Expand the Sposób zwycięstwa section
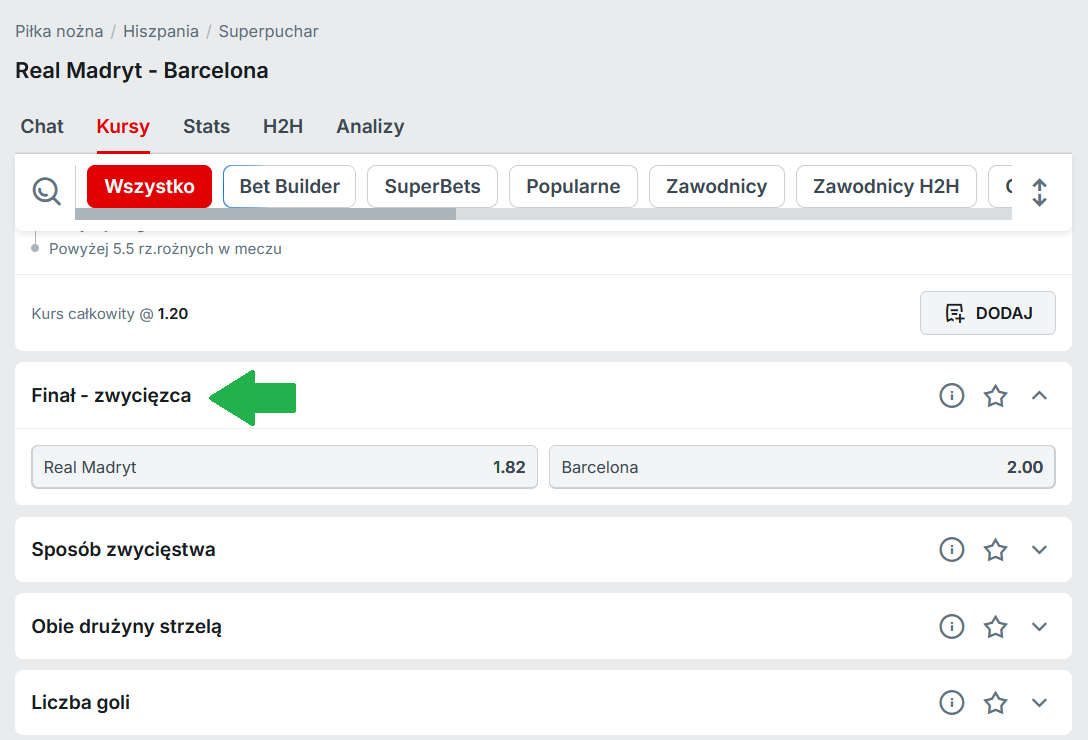 (x=1039, y=550)
